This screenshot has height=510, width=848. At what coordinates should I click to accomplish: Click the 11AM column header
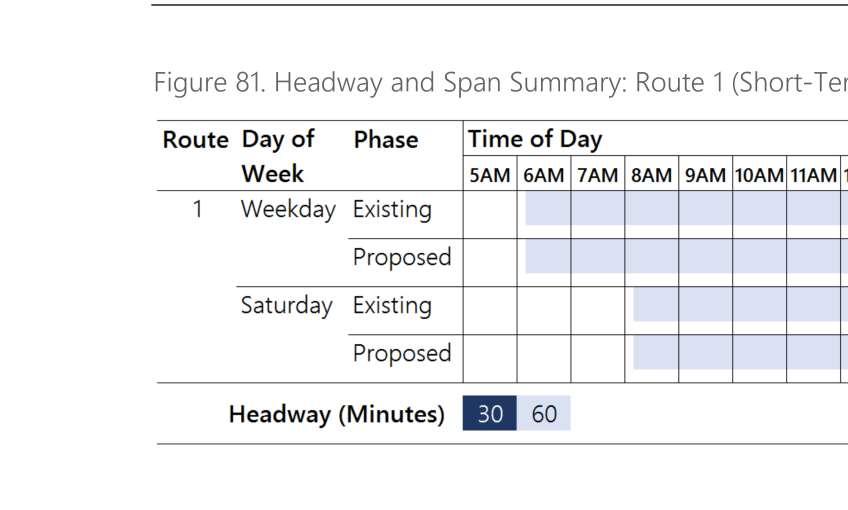click(813, 175)
